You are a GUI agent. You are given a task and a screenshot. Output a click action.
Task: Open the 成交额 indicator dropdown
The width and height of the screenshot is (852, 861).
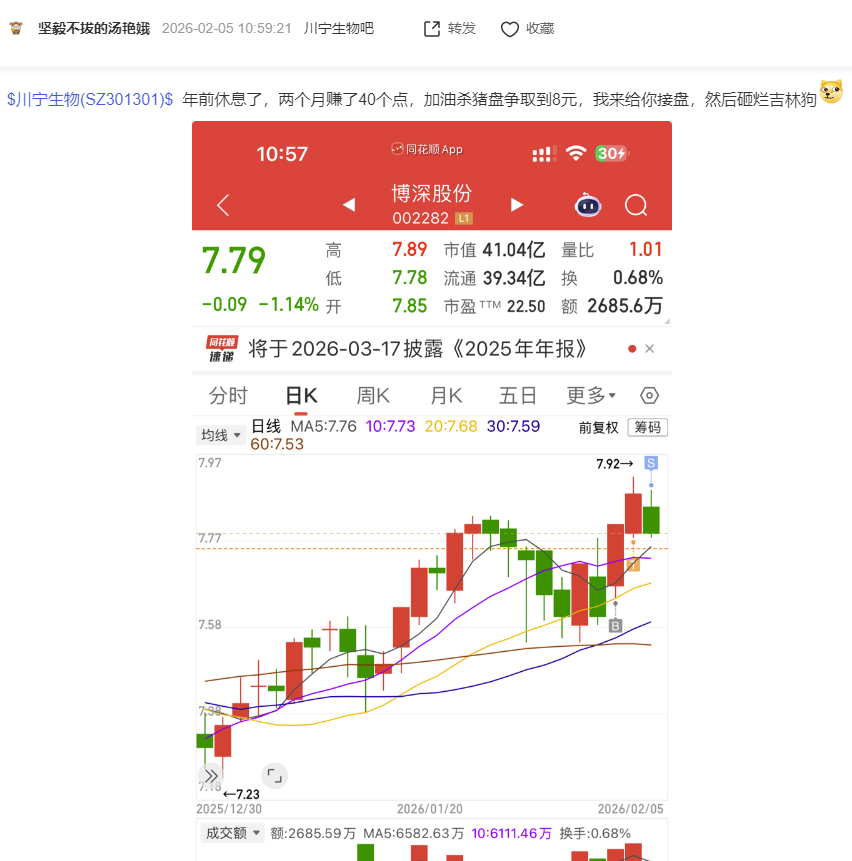[231, 834]
